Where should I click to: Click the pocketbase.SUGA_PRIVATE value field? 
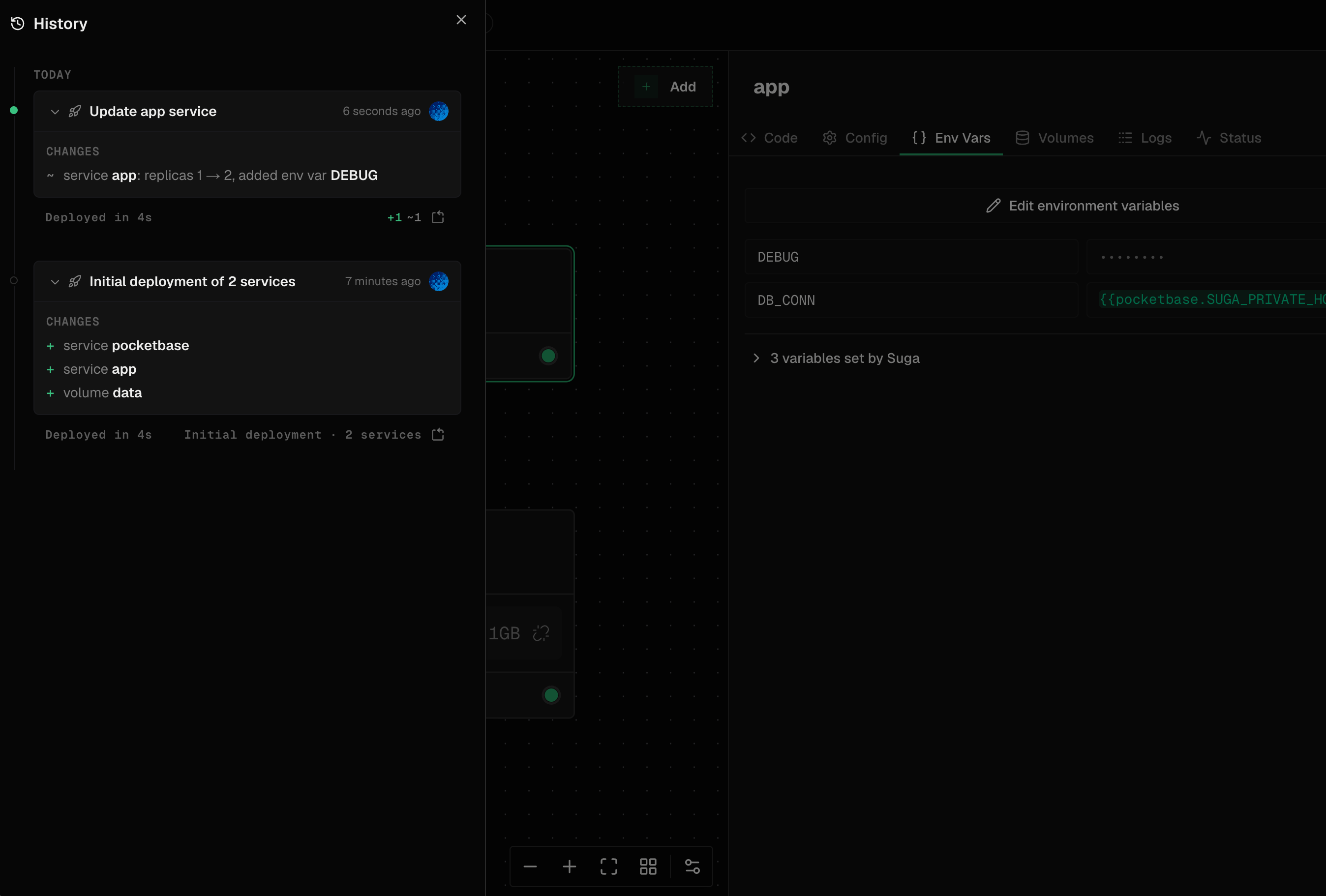(1206, 300)
